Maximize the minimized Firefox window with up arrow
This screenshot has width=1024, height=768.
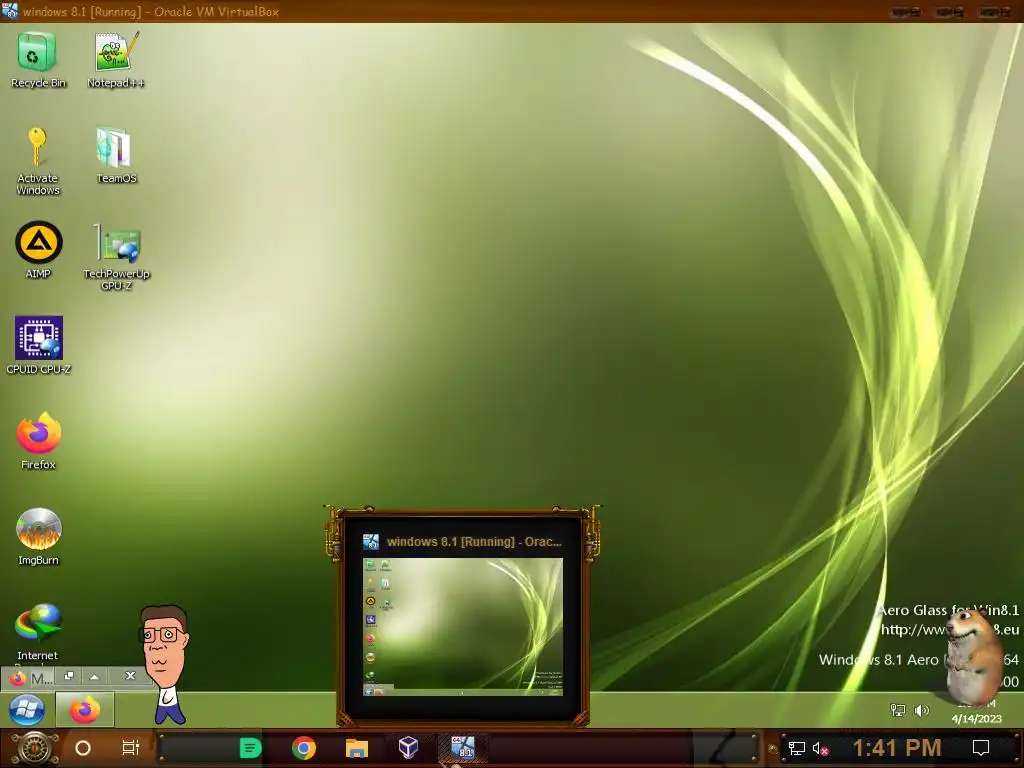tap(94, 677)
